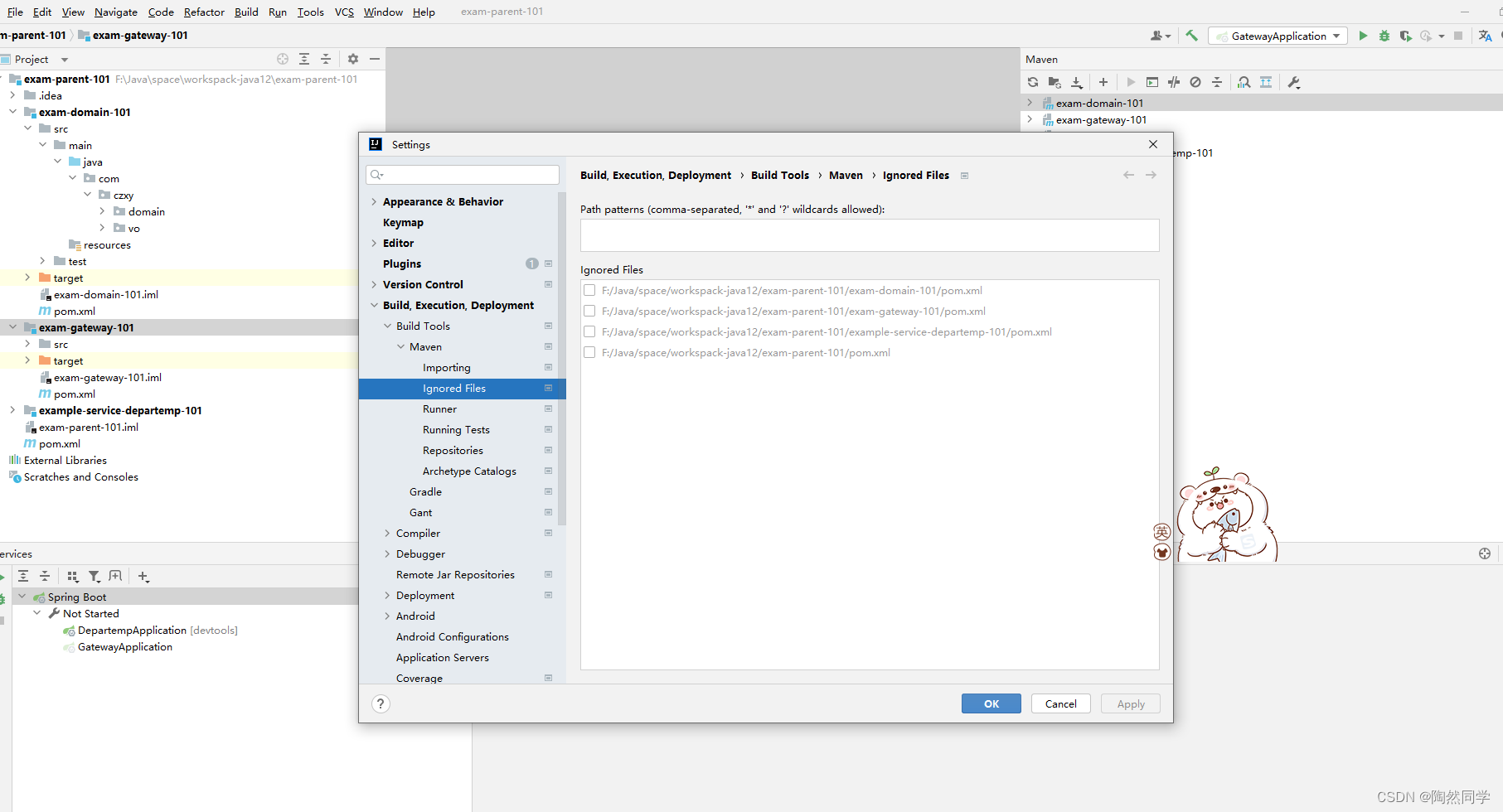Image resolution: width=1503 pixels, height=812 pixels.
Task: Open the Project view dropdown
Action: point(65,60)
